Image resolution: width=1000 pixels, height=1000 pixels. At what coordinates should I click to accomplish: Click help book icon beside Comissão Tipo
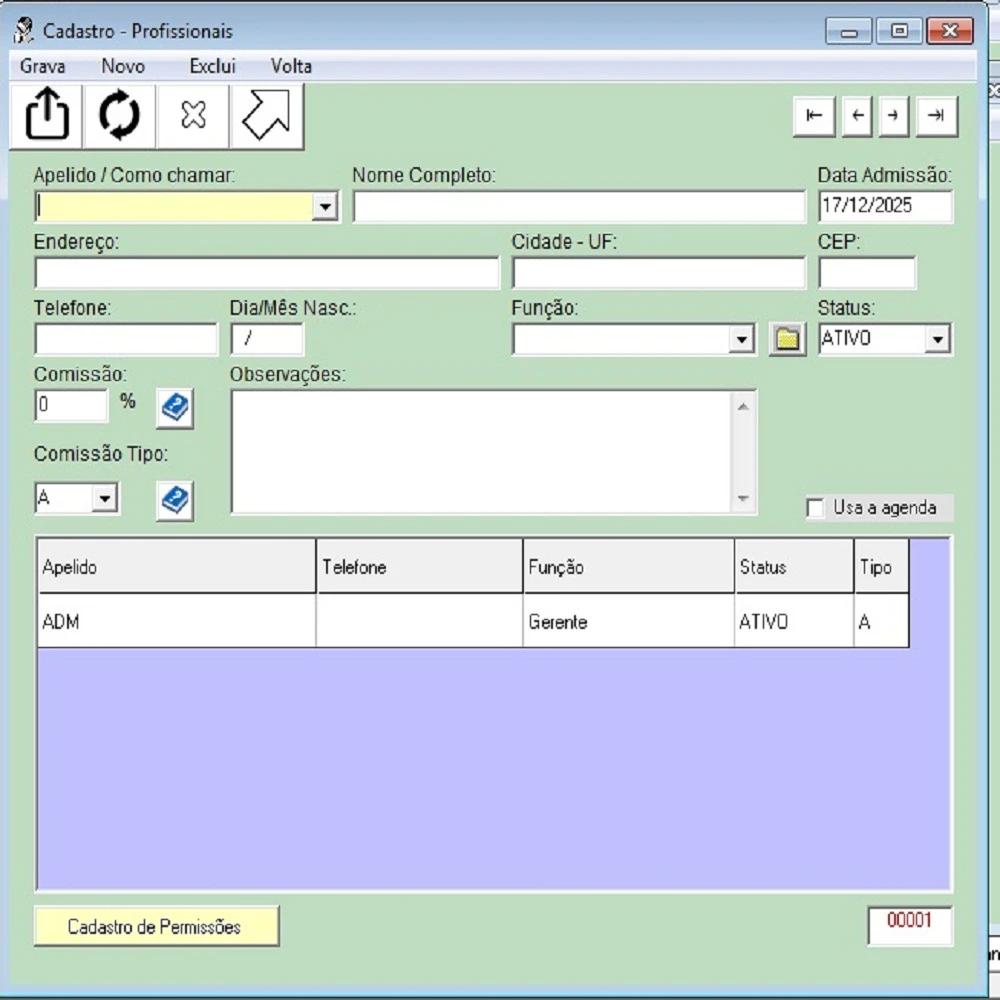[x=175, y=500]
